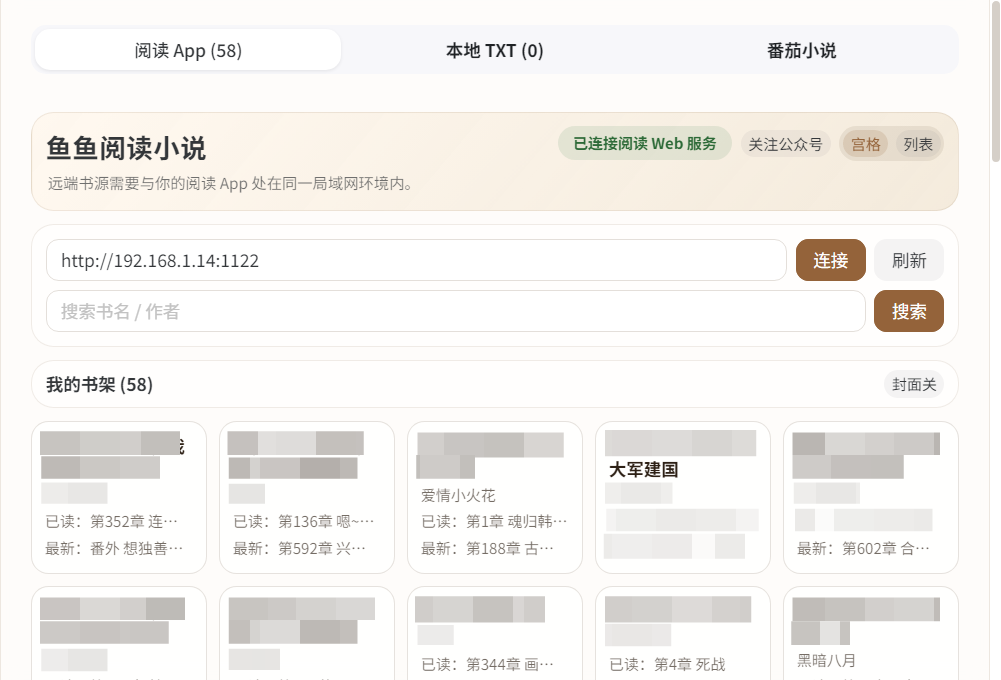Open the book with 已读：第4章 死战
The width and height of the screenshot is (1001, 680).
click(683, 633)
